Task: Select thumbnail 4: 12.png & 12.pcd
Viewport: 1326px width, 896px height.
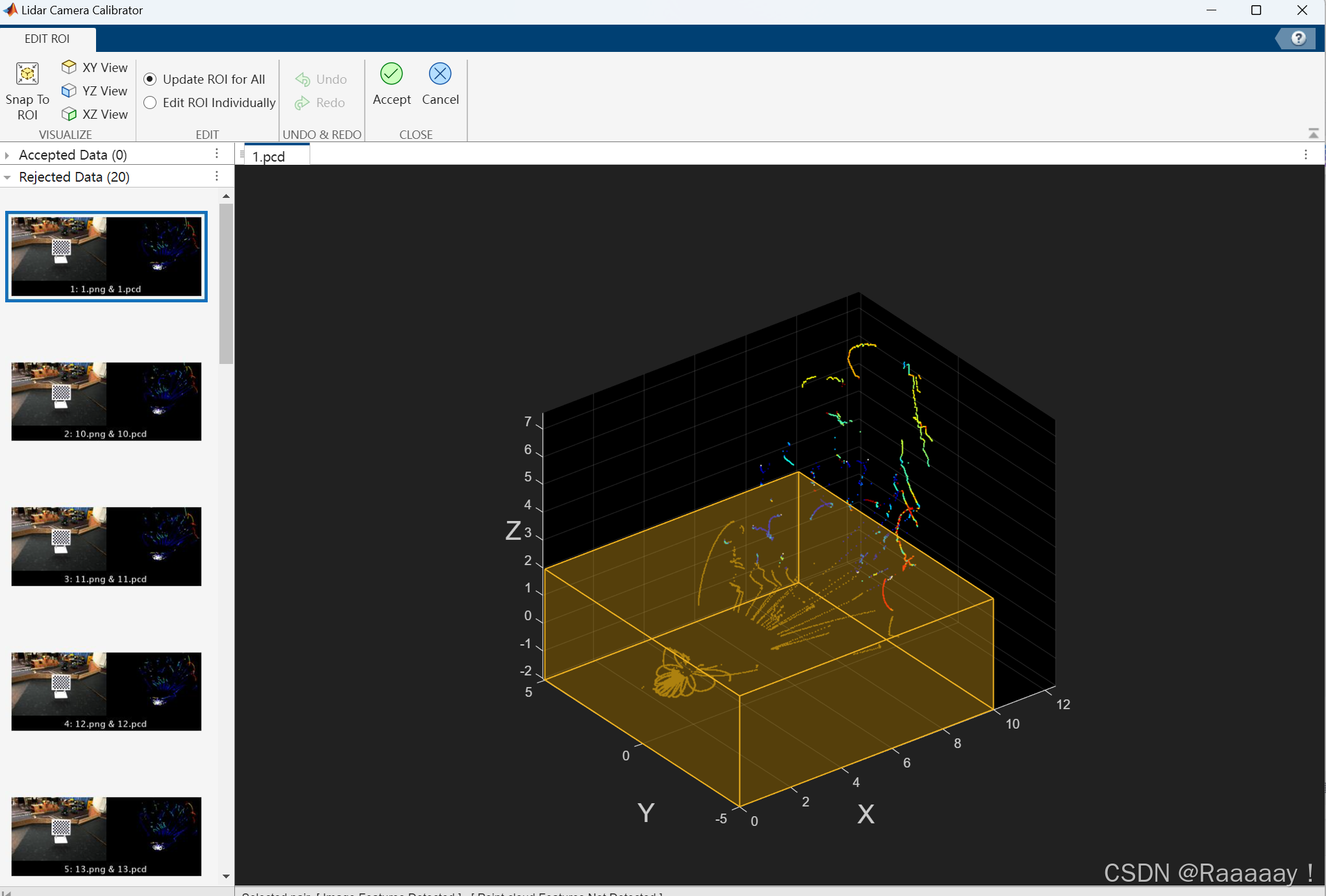Action: [x=106, y=691]
